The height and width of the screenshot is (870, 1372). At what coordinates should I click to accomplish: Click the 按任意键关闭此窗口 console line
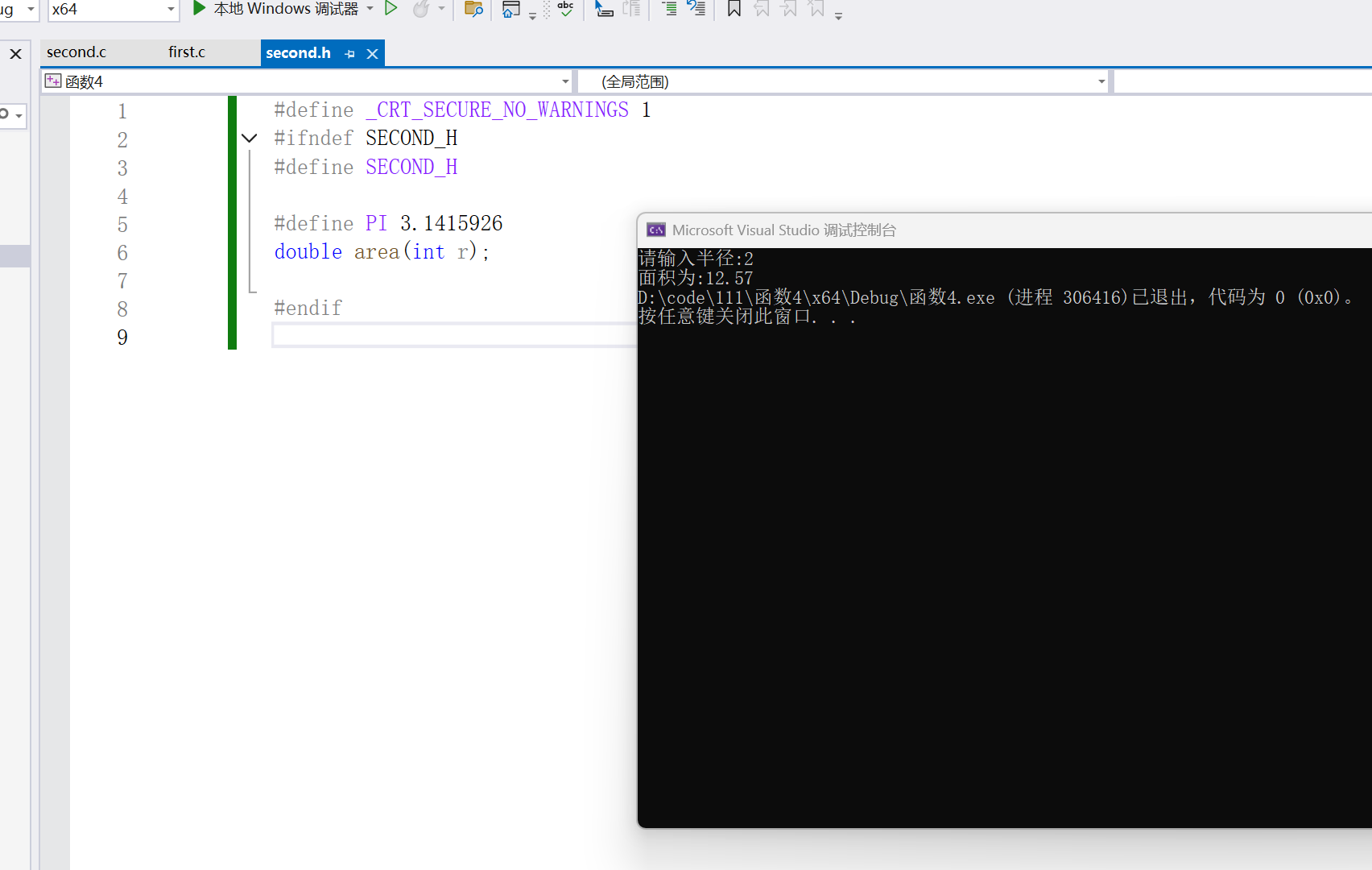click(747, 317)
